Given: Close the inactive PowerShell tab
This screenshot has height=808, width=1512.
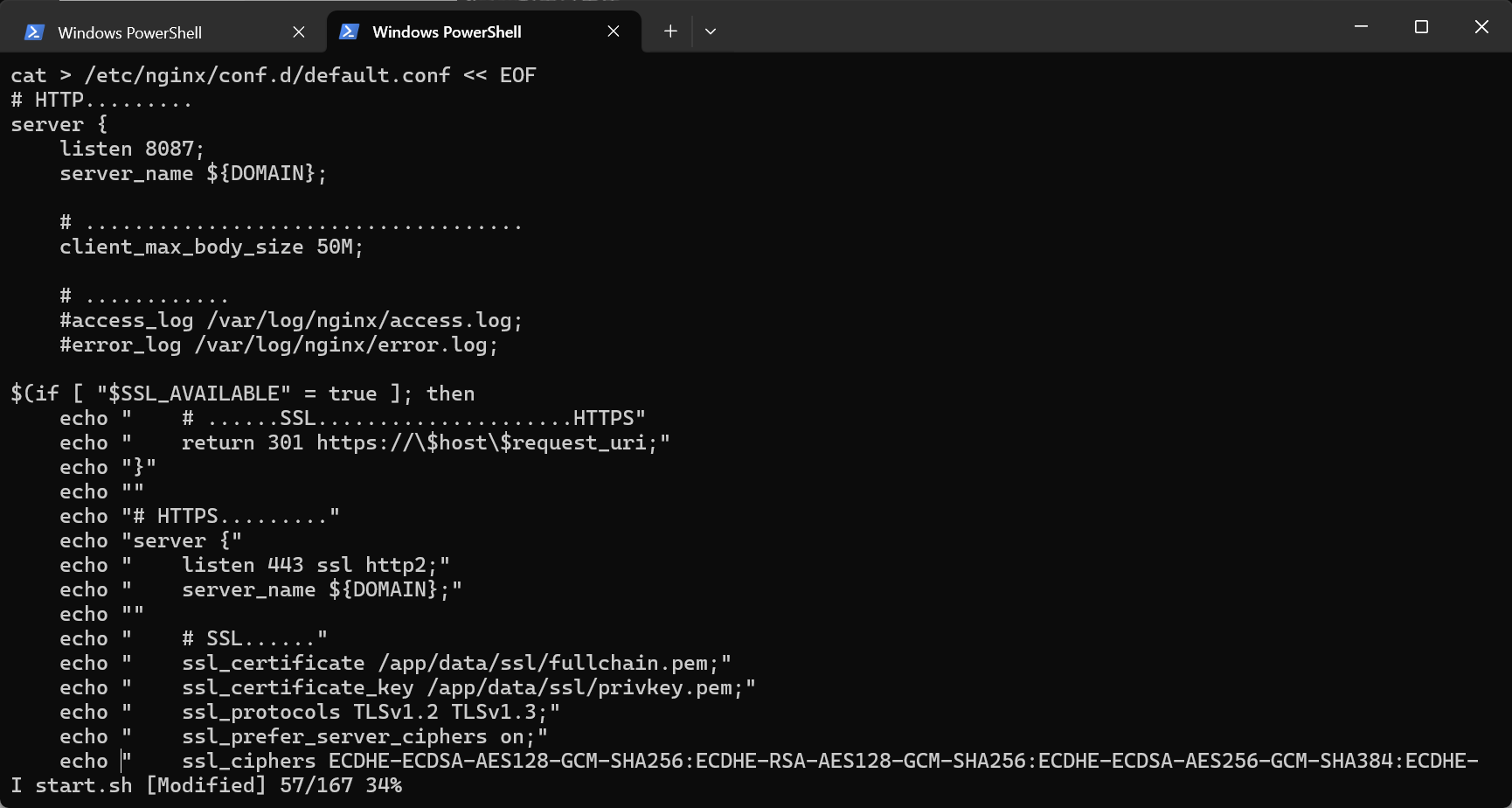Looking at the screenshot, I should 298,31.
